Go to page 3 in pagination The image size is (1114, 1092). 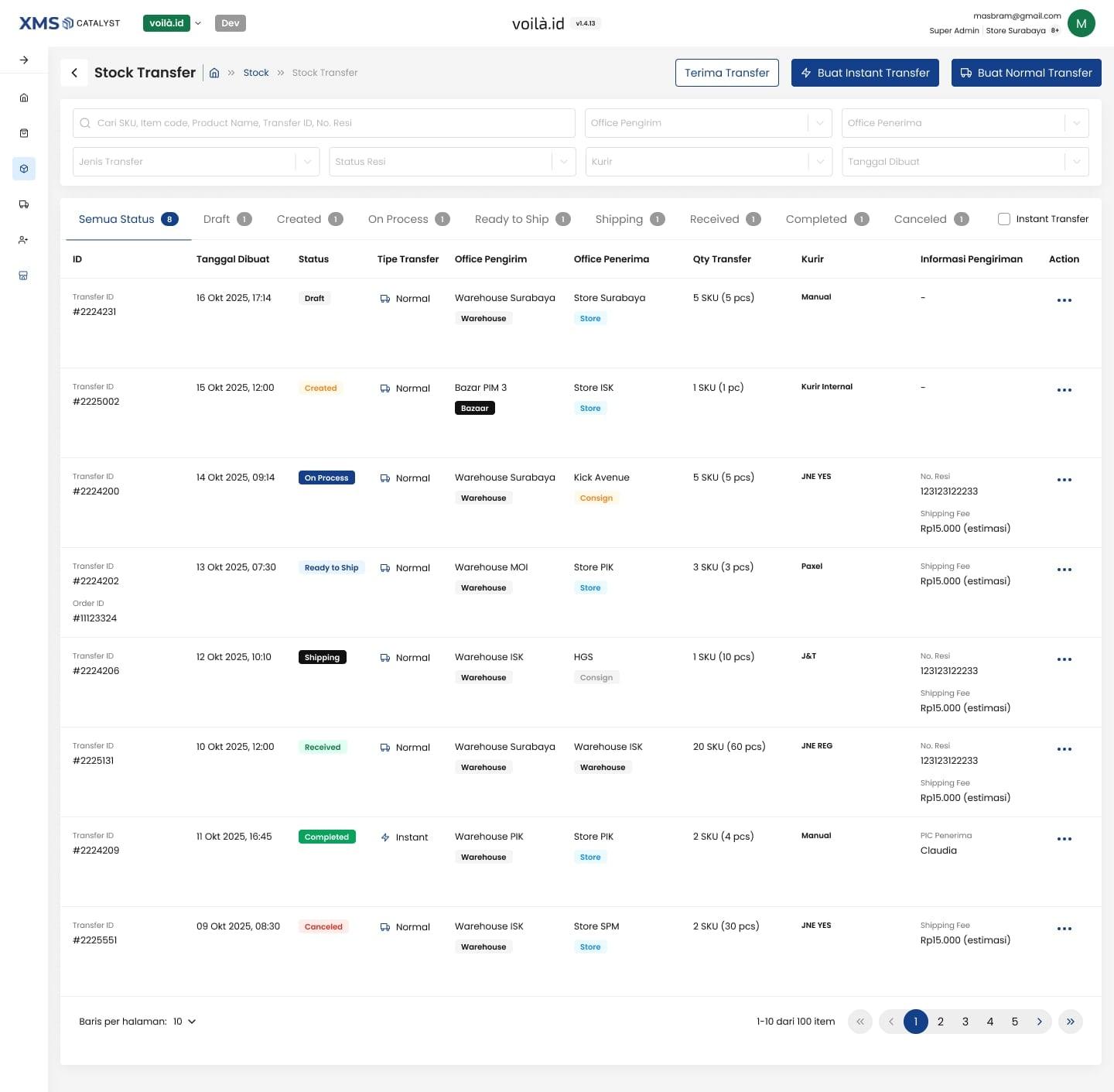pos(965,1022)
